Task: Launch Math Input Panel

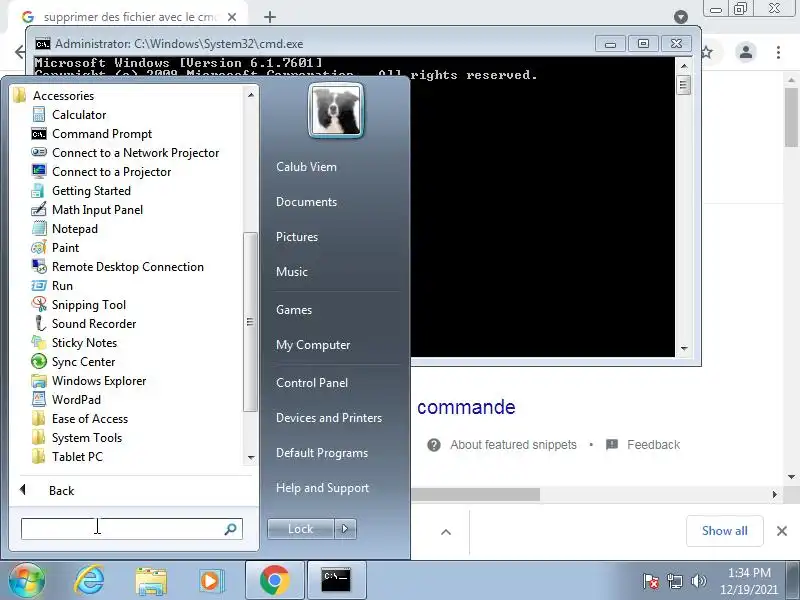Action: [88, 210]
